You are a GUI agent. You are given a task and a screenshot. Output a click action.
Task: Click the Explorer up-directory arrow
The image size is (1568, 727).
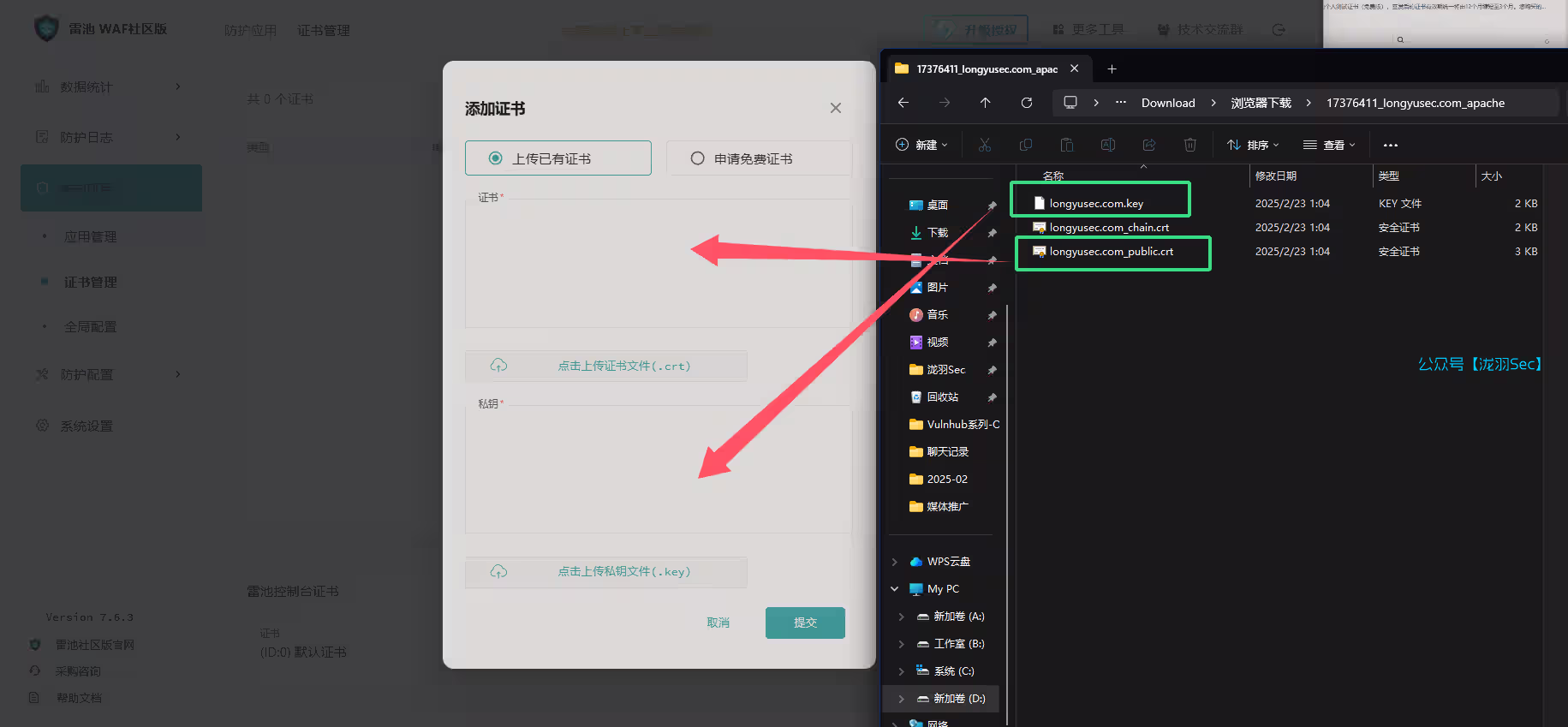tap(985, 103)
